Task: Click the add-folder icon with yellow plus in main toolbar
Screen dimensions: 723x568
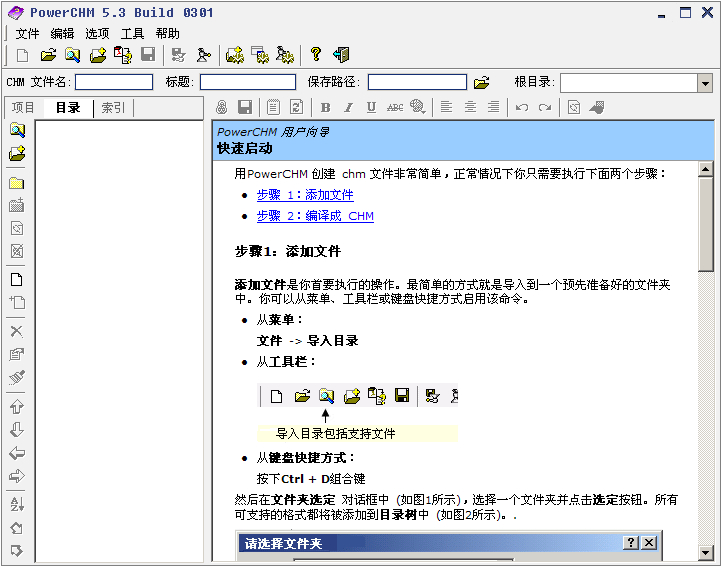Action: coord(98,55)
